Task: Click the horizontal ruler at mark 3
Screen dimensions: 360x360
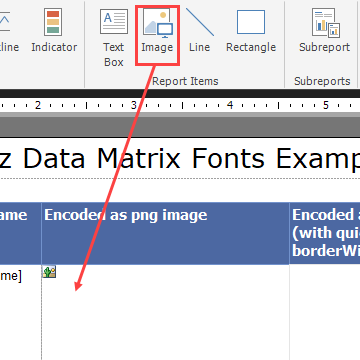Action: tap(133, 105)
